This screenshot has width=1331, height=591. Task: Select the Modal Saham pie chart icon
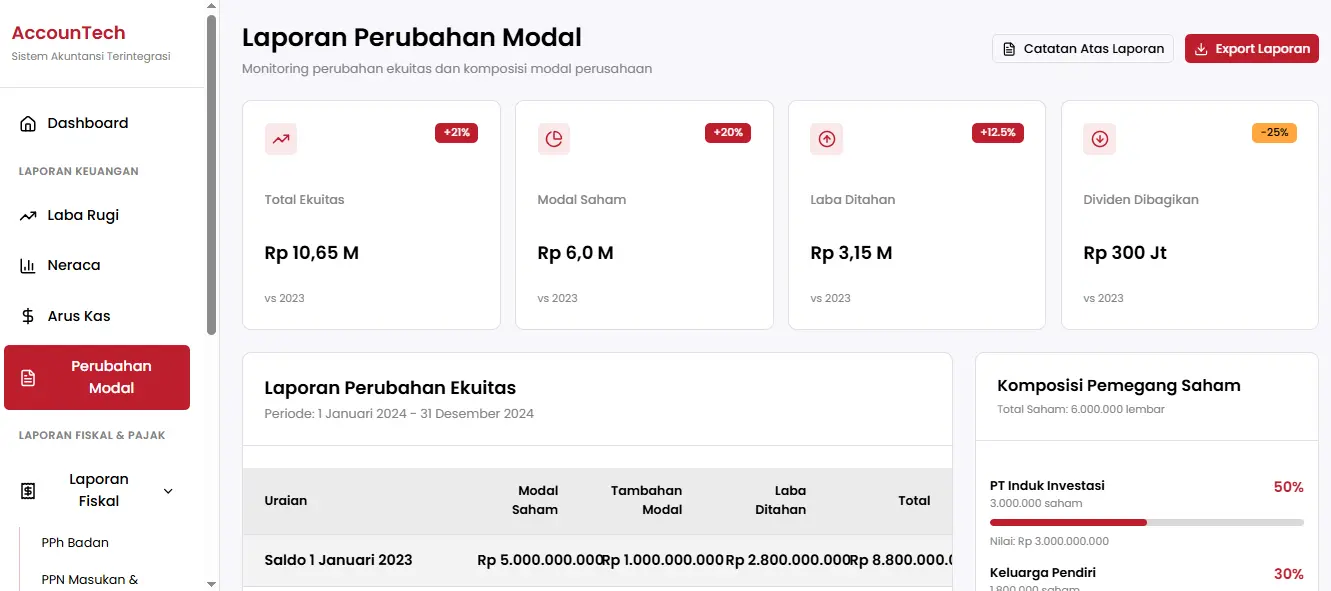[x=553, y=139]
